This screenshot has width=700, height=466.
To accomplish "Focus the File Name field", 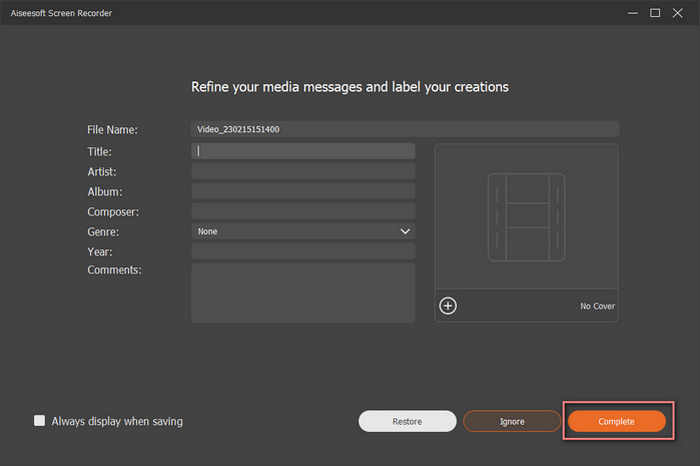I will (x=405, y=129).
